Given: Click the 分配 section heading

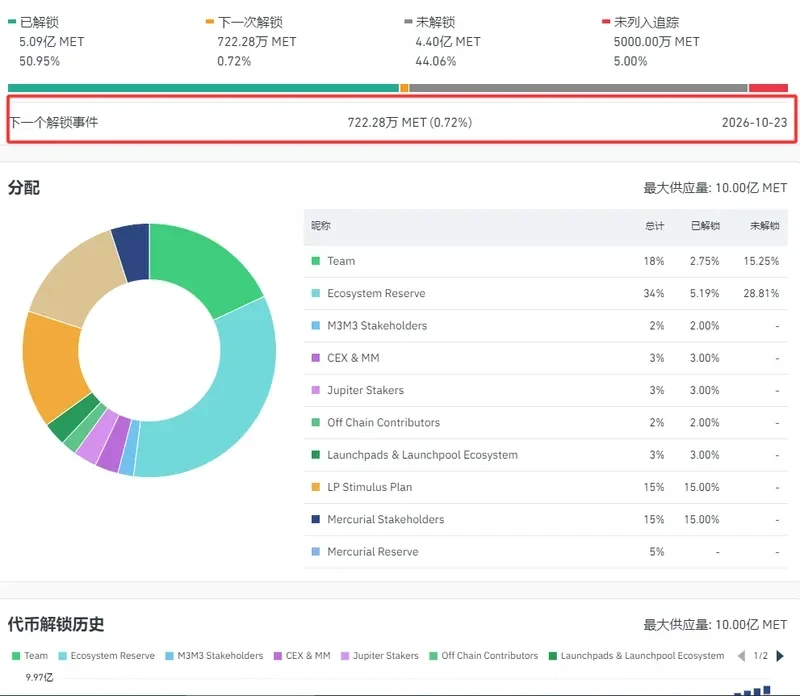Looking at the screenshot, I should [23, 188].
